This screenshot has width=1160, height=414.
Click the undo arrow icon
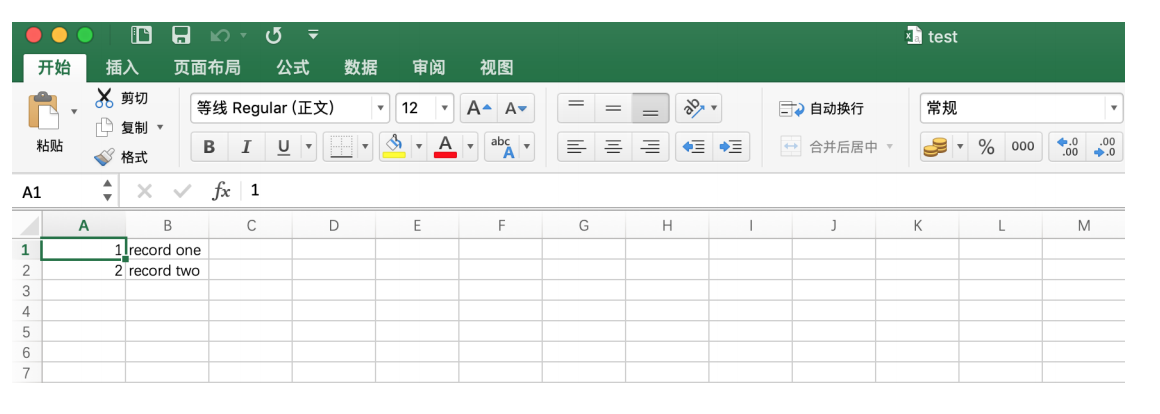[x=220, y=35]
